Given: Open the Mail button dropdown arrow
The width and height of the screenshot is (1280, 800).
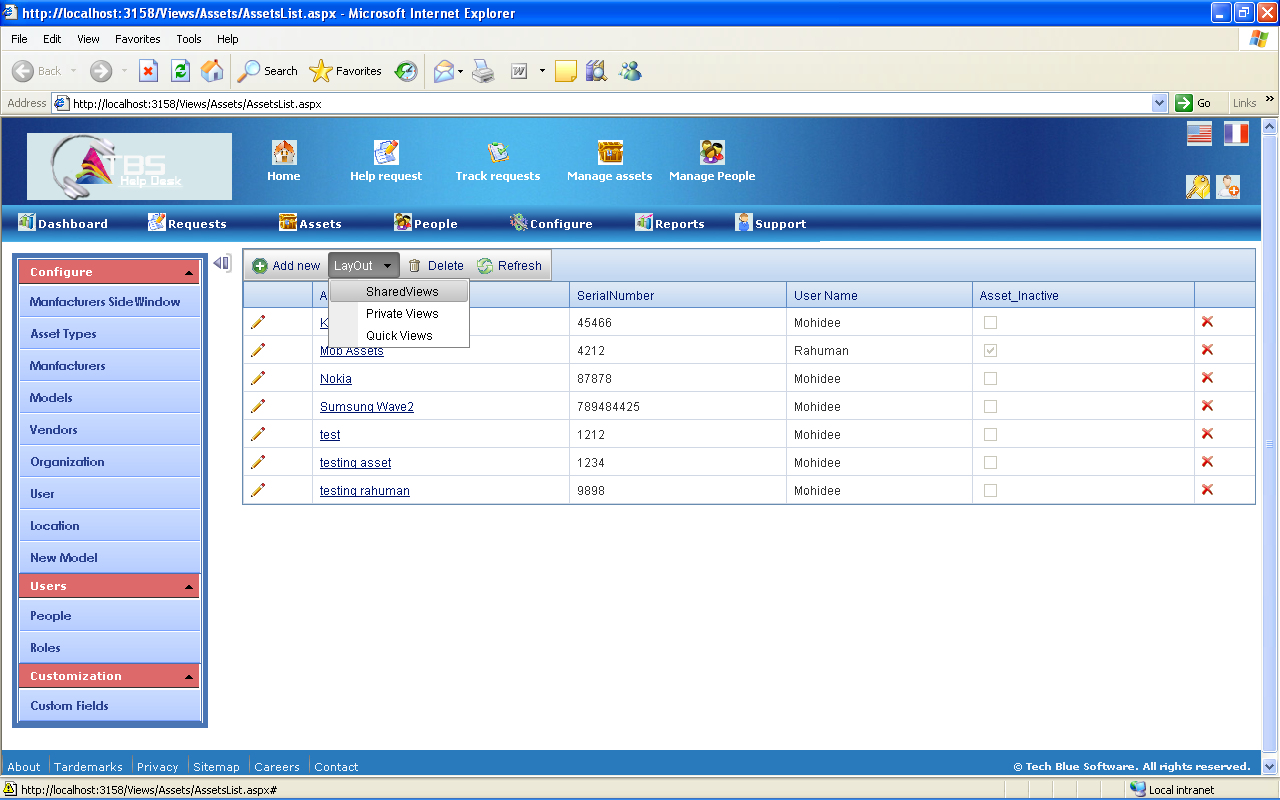Looking at the screenshot, I should click(460, 71).
